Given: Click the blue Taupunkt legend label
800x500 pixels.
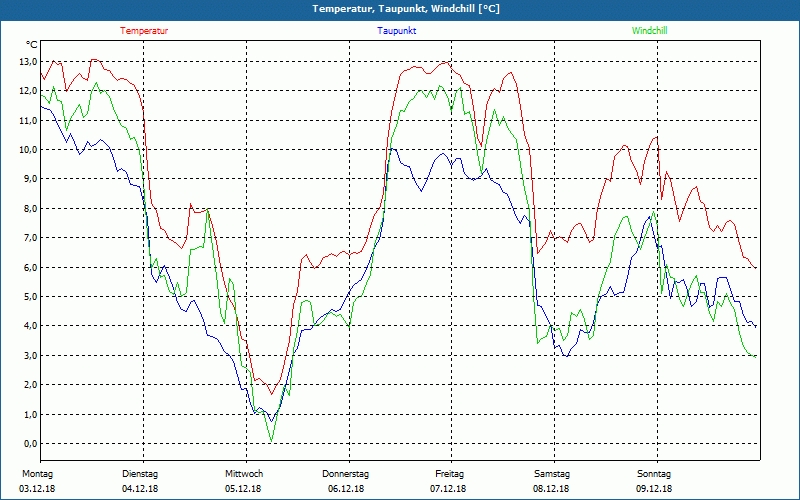Looking at the screenshot, I should pyautogui.click(x=396, y=31).
